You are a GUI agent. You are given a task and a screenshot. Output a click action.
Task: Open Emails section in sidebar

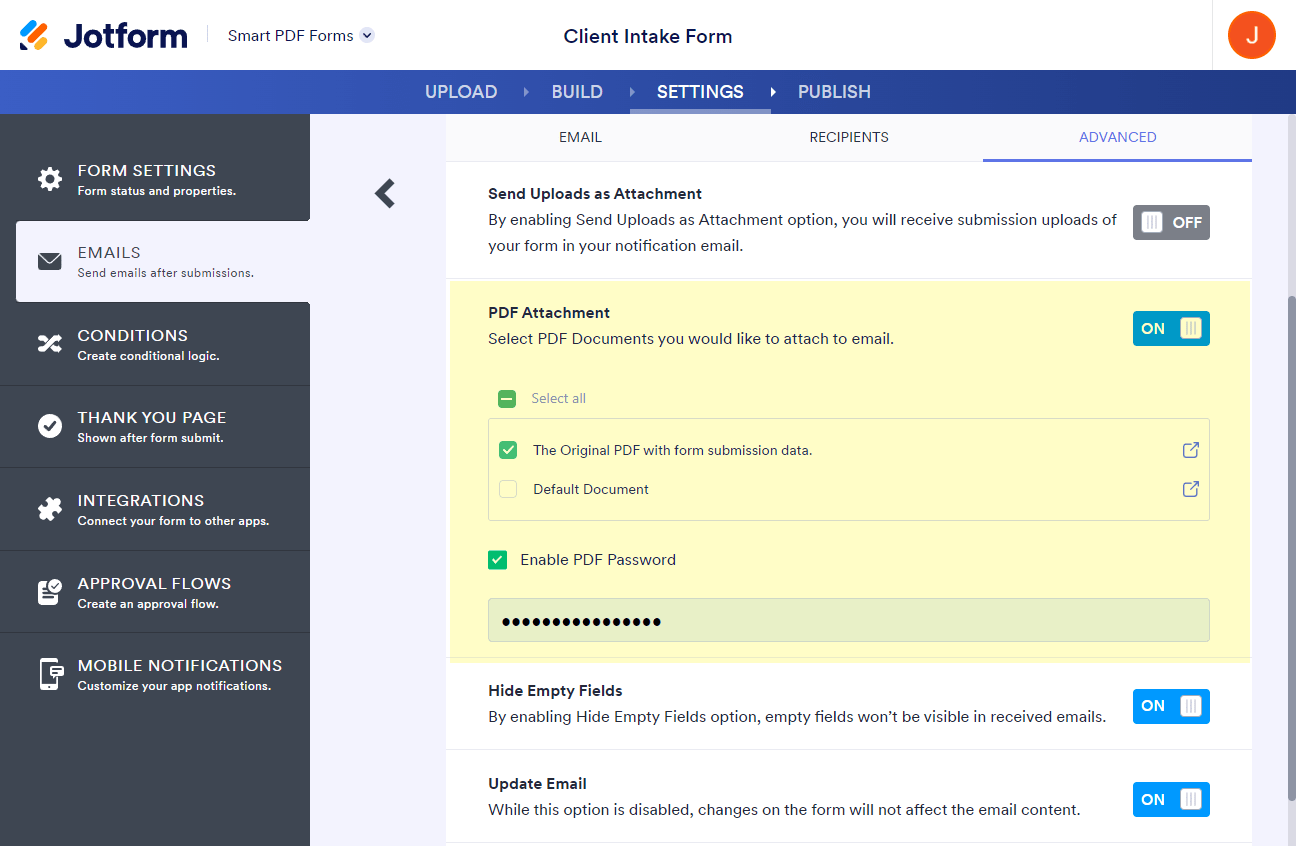click(x=163, y=261)
